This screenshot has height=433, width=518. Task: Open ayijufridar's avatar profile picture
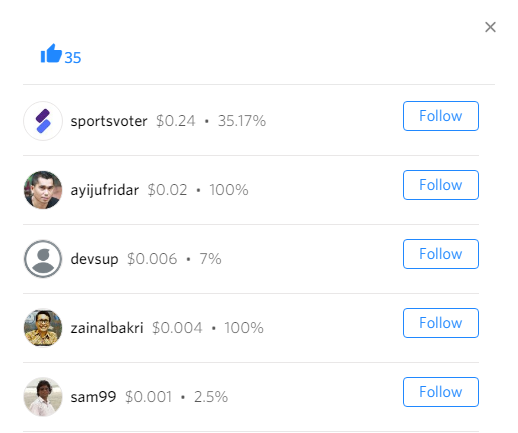pos(43,190)
